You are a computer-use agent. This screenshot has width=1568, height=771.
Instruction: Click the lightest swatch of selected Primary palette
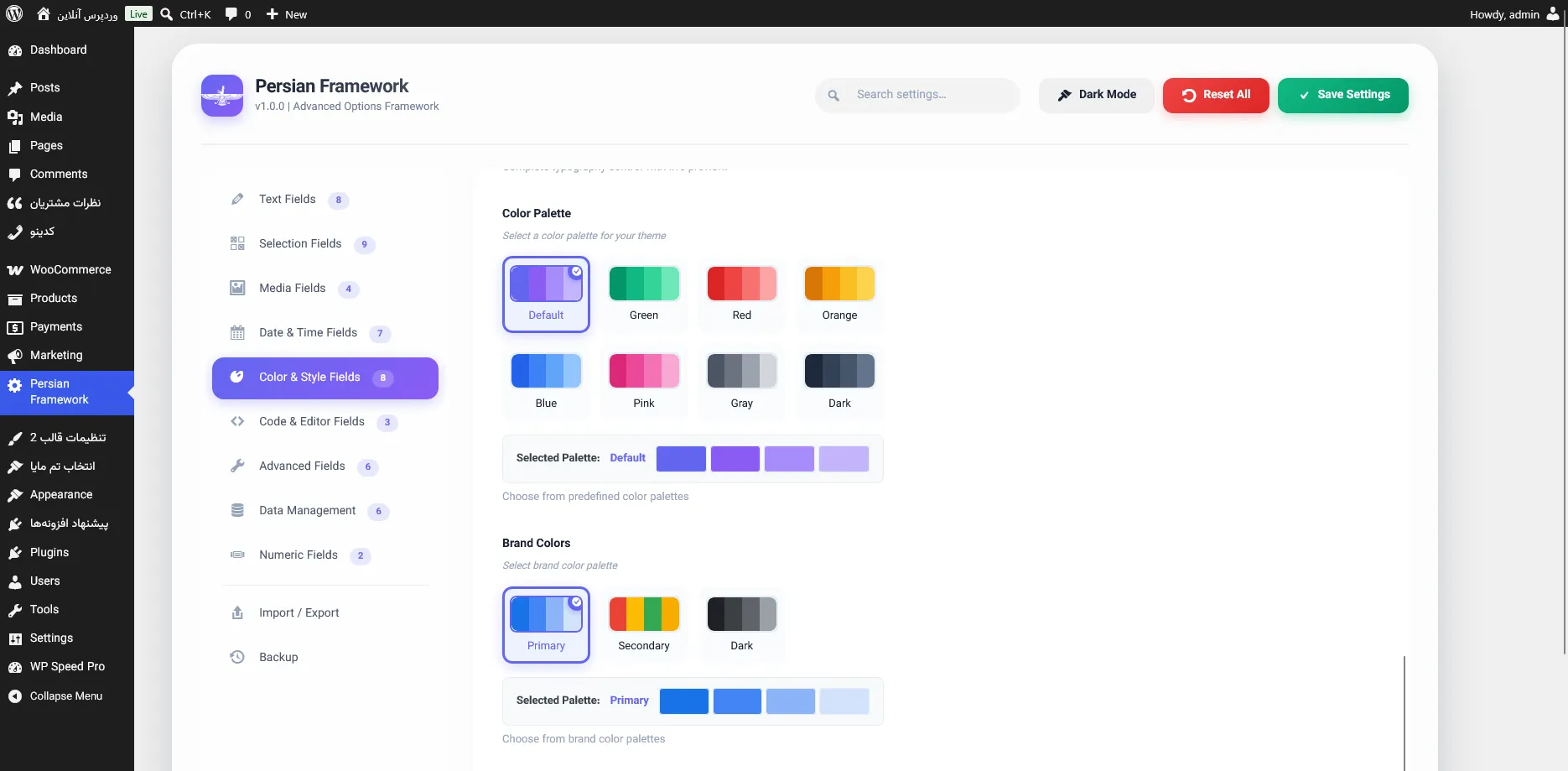tap(844, 701)
